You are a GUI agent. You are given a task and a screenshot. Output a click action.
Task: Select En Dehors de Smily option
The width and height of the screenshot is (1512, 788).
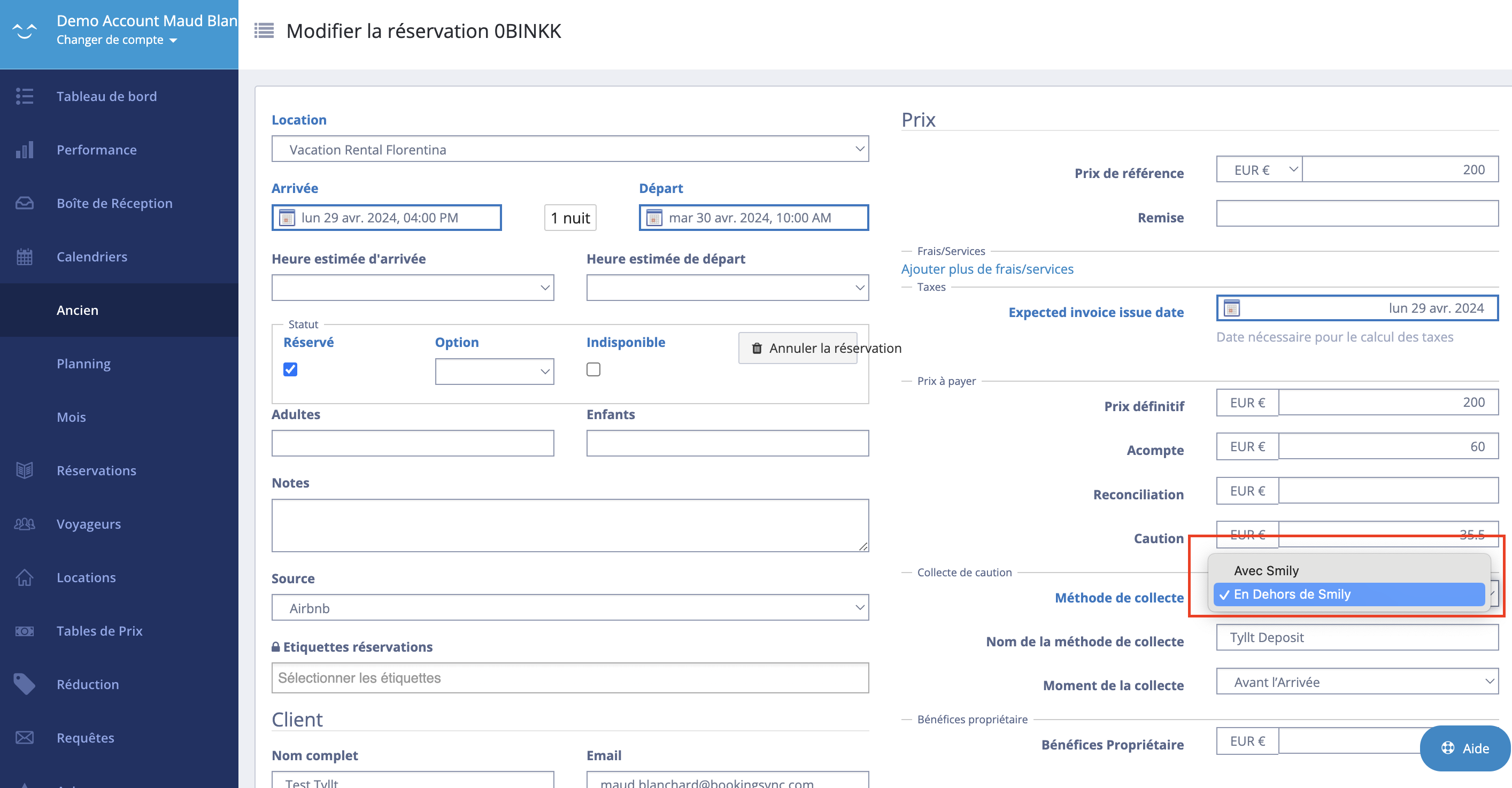1349,594
